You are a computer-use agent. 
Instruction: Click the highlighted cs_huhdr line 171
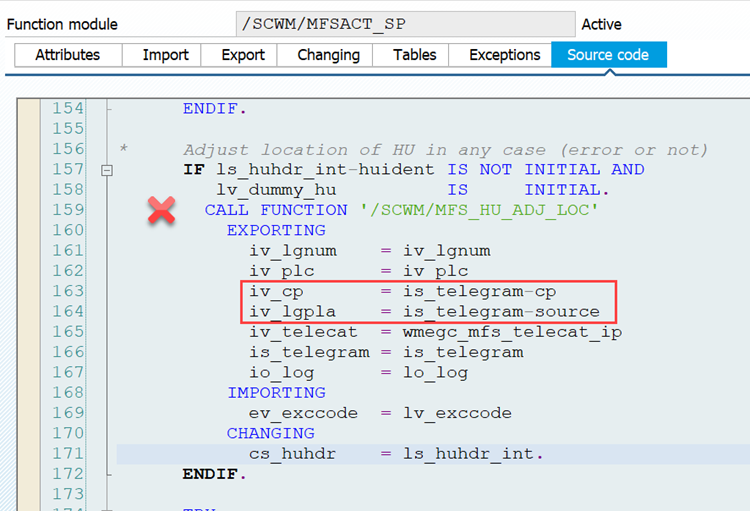click(x=433, y=454)
